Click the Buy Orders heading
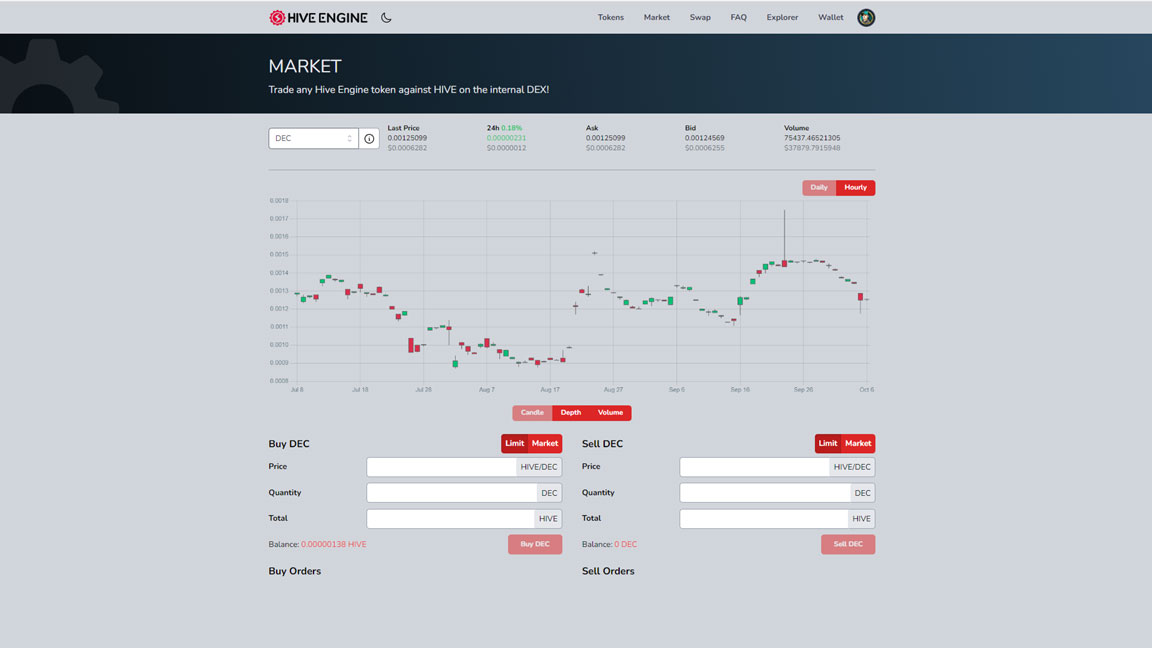The image size is (1152, 648). coord(295,571)
